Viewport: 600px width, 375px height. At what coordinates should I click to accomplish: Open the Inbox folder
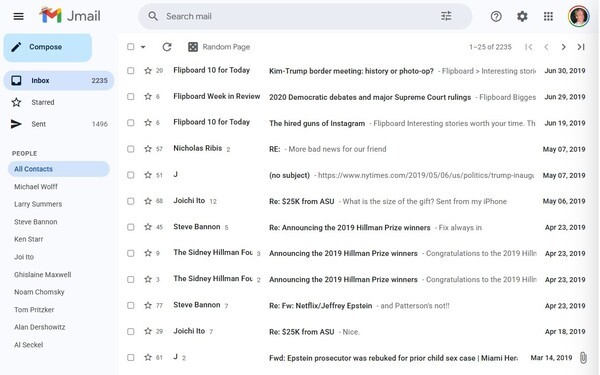point(59,80)
